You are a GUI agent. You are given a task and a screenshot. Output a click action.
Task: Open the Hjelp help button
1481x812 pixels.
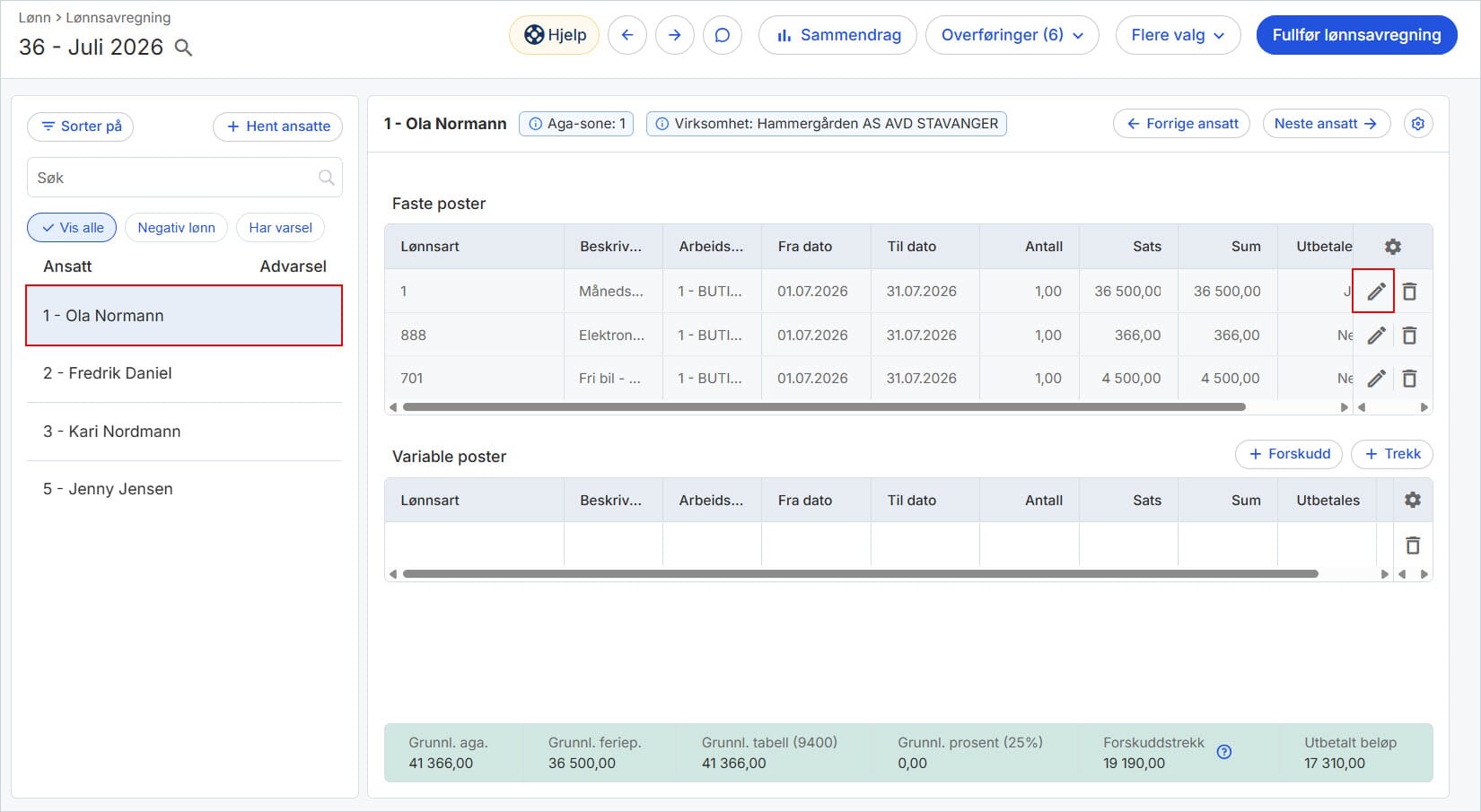click(555, 35)
